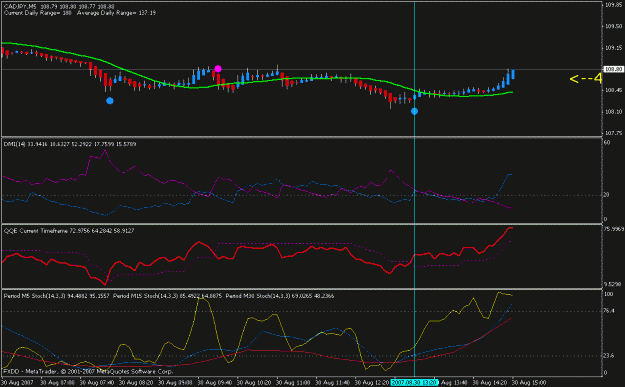
Task: Click the 75.9969 value on QQE scale
Action: 614,229
